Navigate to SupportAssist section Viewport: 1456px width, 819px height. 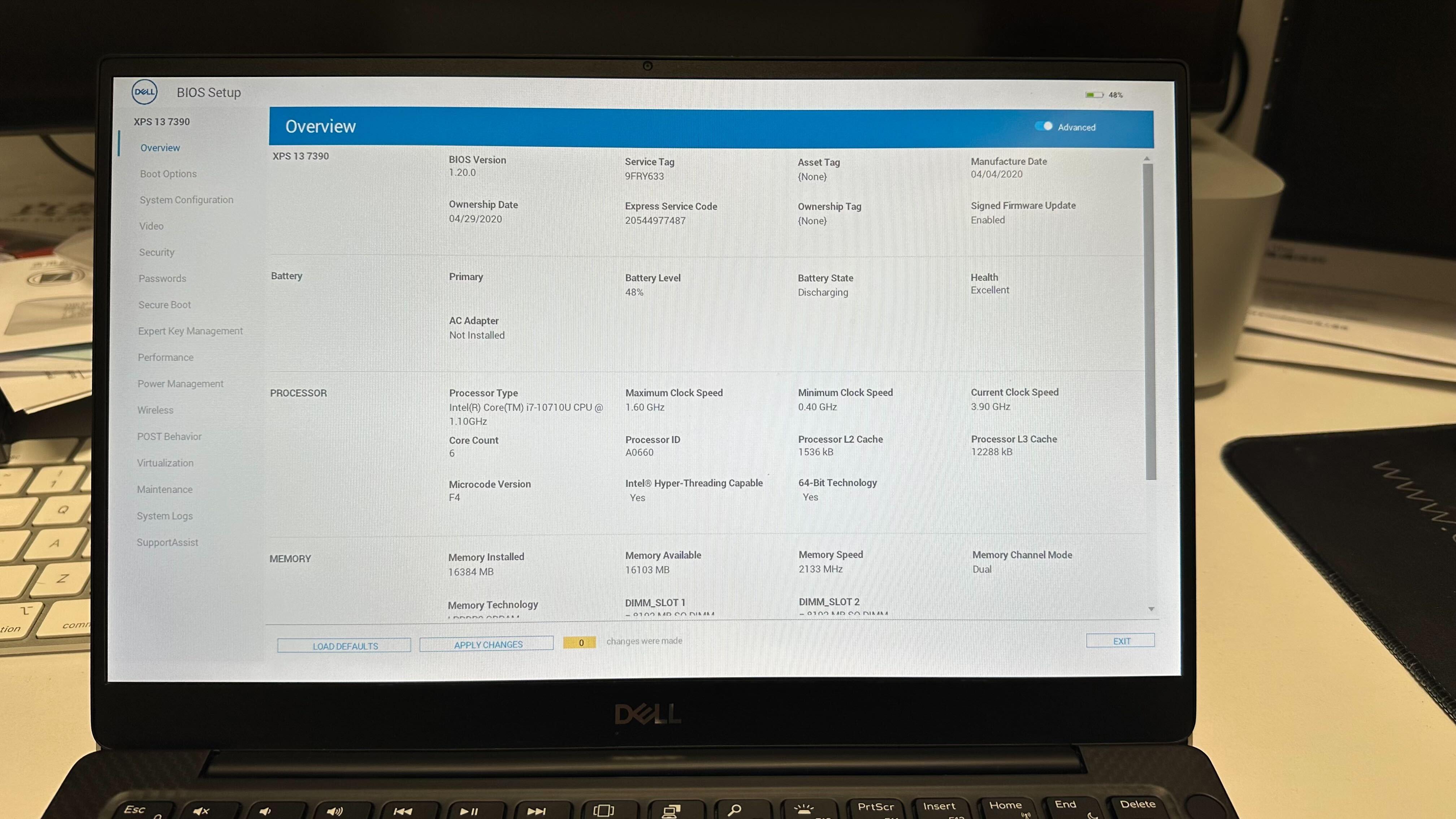[x=167, y=542]
